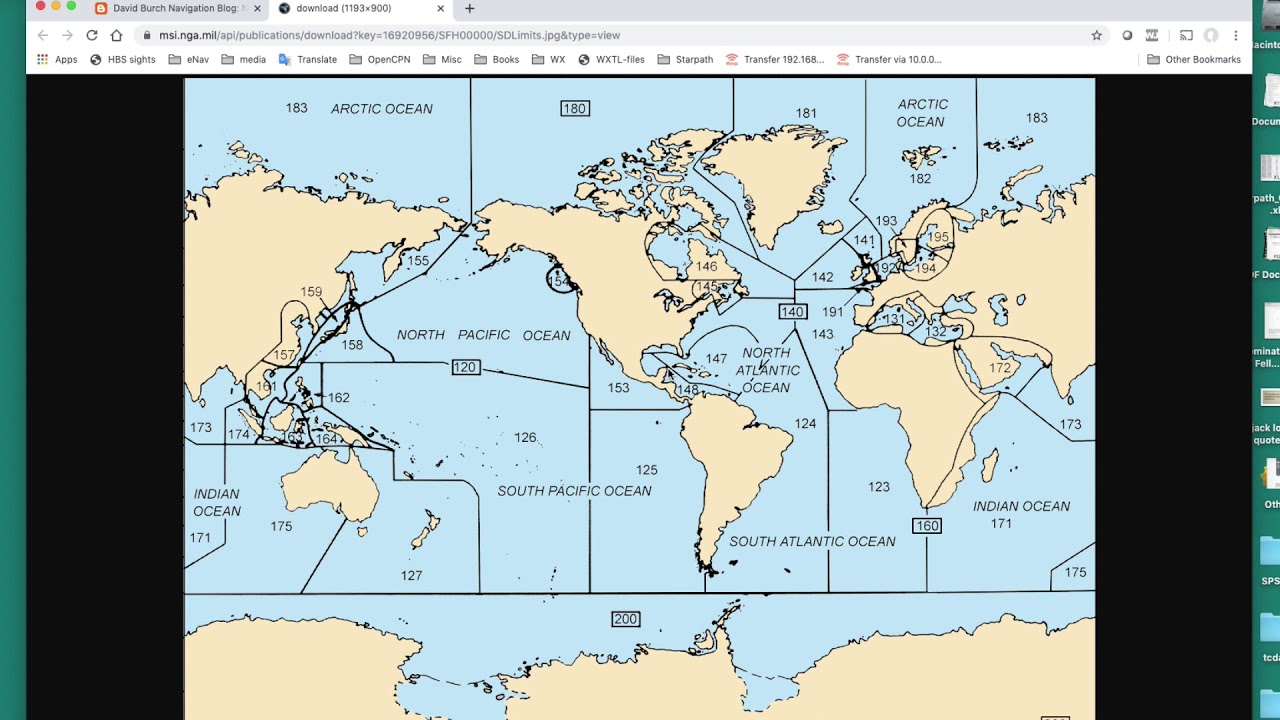
Task: Click subregion number 181 near Greenland
Action: tap(806, 113)
